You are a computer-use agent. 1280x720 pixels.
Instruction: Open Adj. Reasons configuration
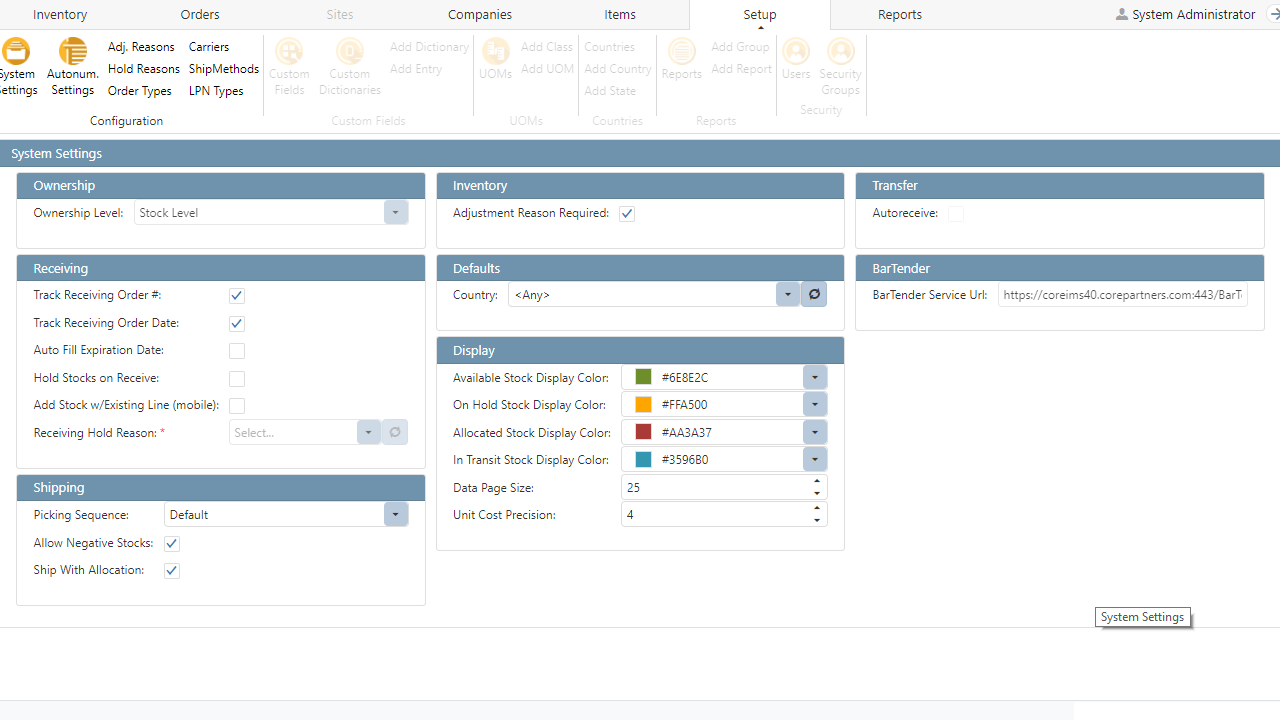[x=141, y=47]
